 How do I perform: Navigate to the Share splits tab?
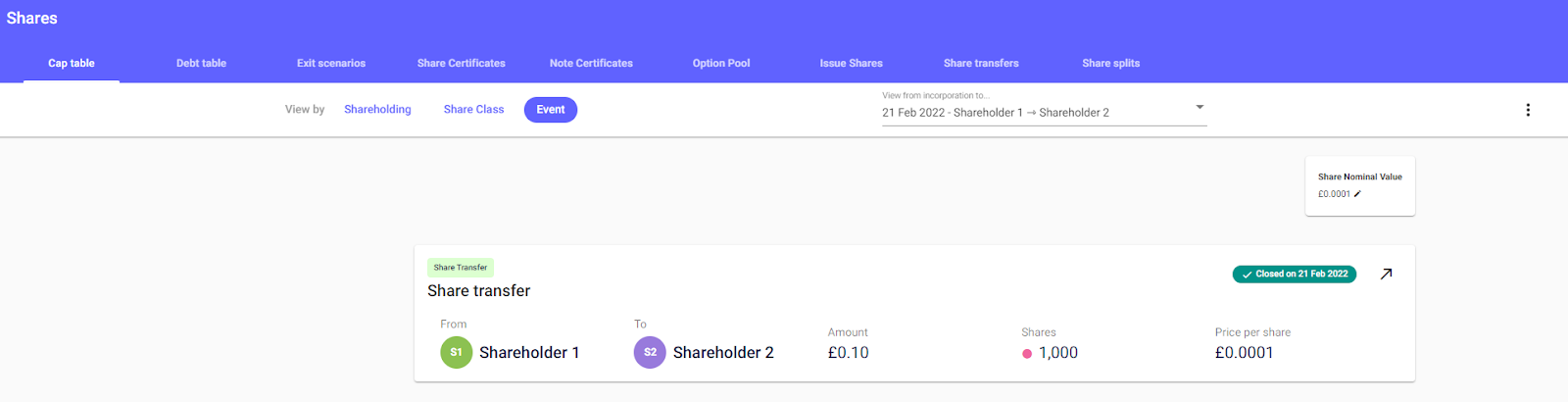point(1111,63)
